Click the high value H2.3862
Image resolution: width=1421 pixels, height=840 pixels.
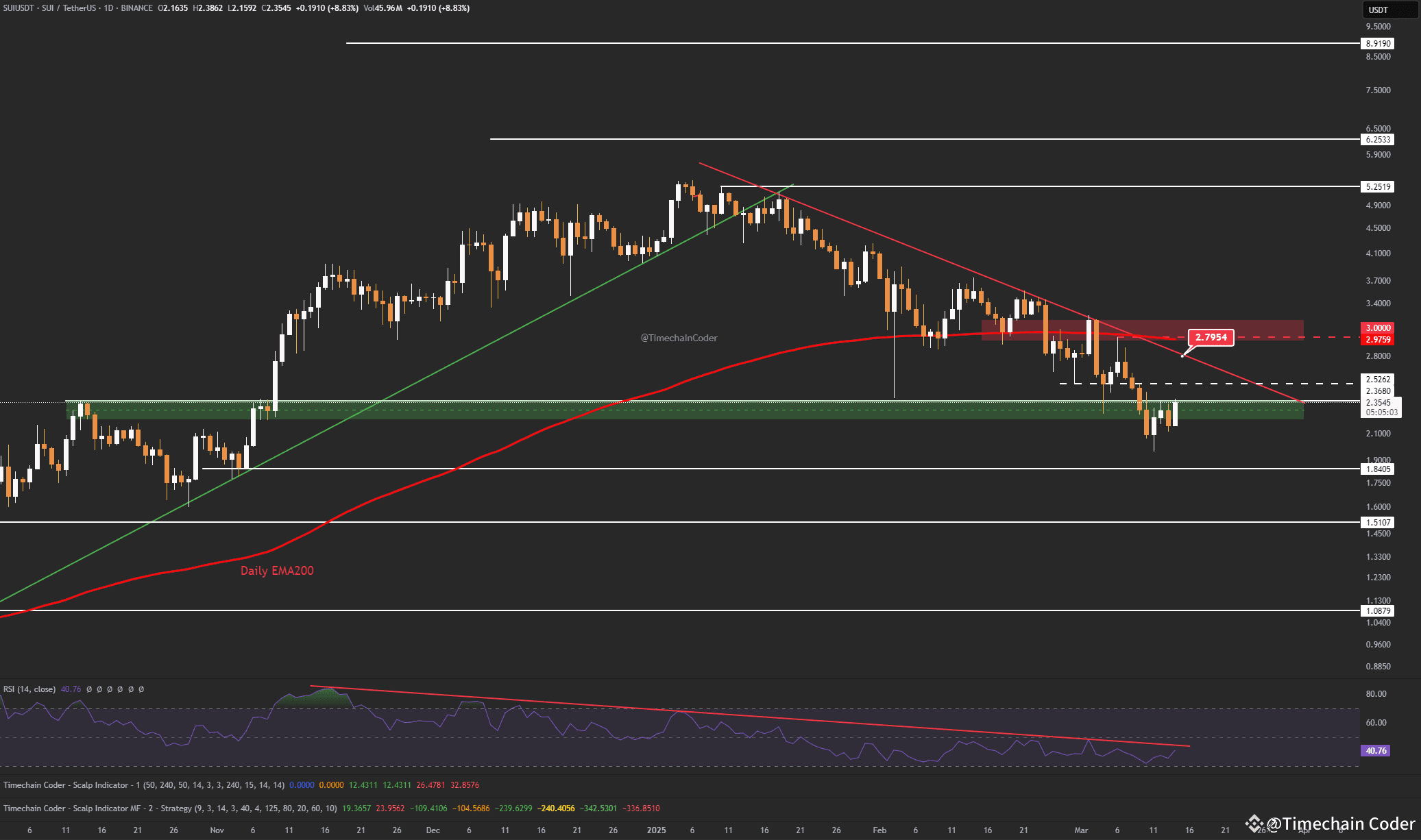pos(208,8)
